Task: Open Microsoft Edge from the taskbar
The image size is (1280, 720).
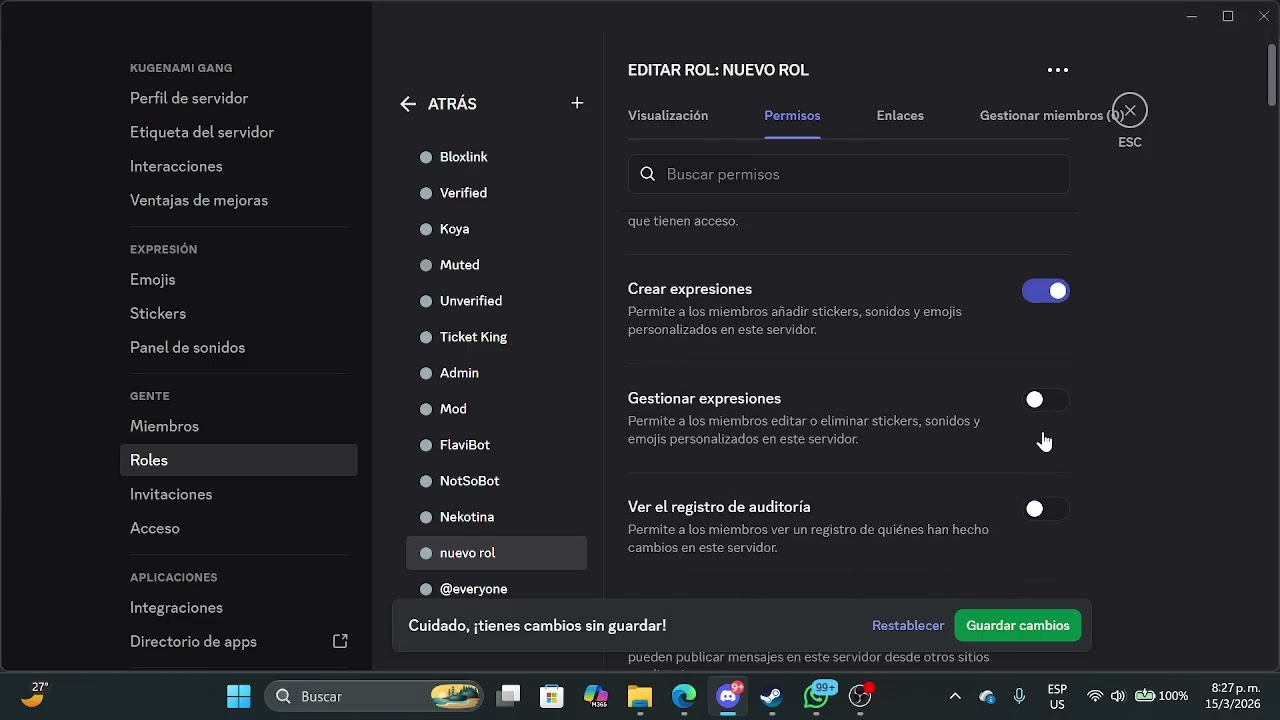Action: point(684,696)
